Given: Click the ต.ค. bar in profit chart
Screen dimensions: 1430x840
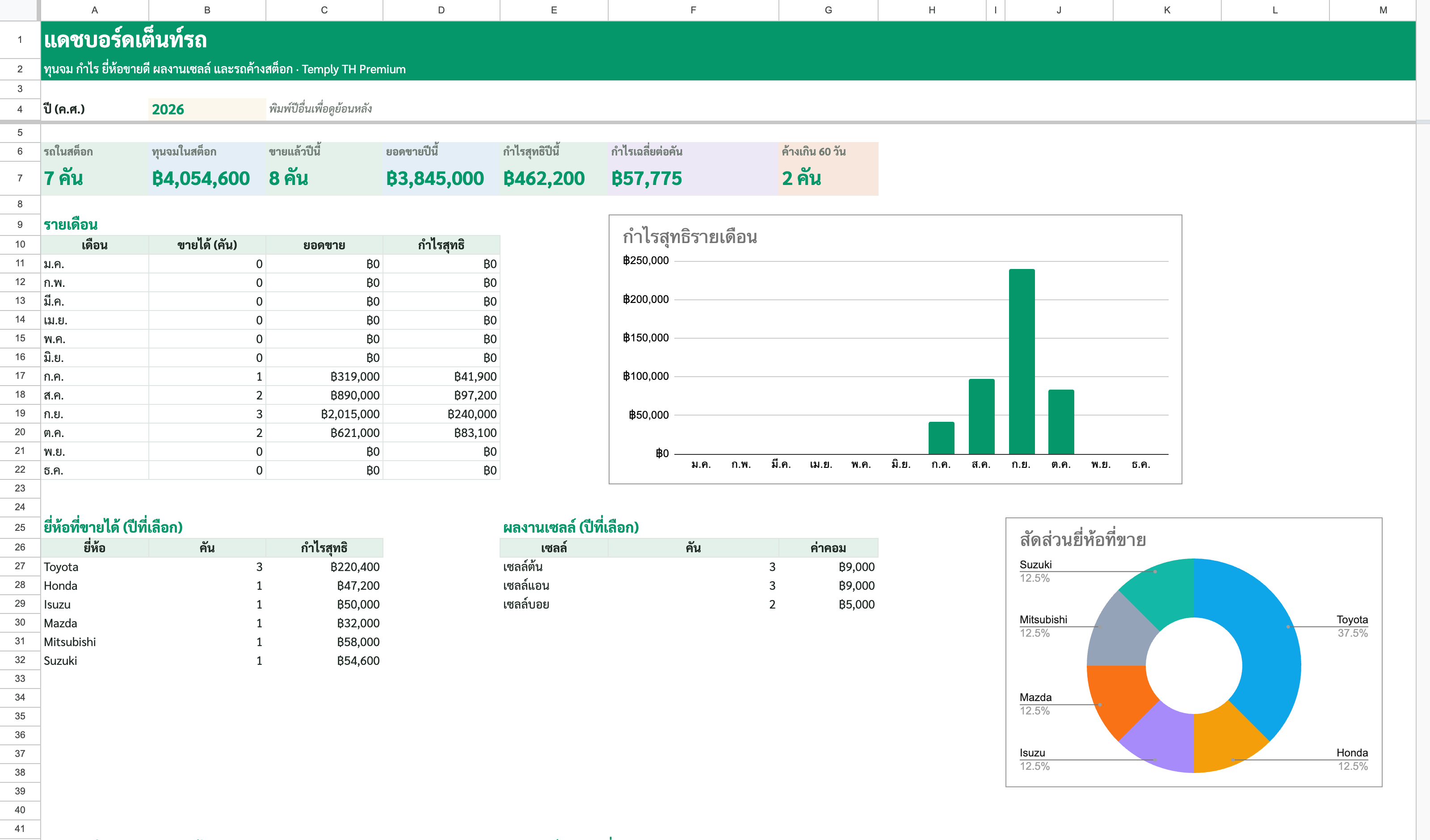Looking at the screenshot, I should (1061, 422).
